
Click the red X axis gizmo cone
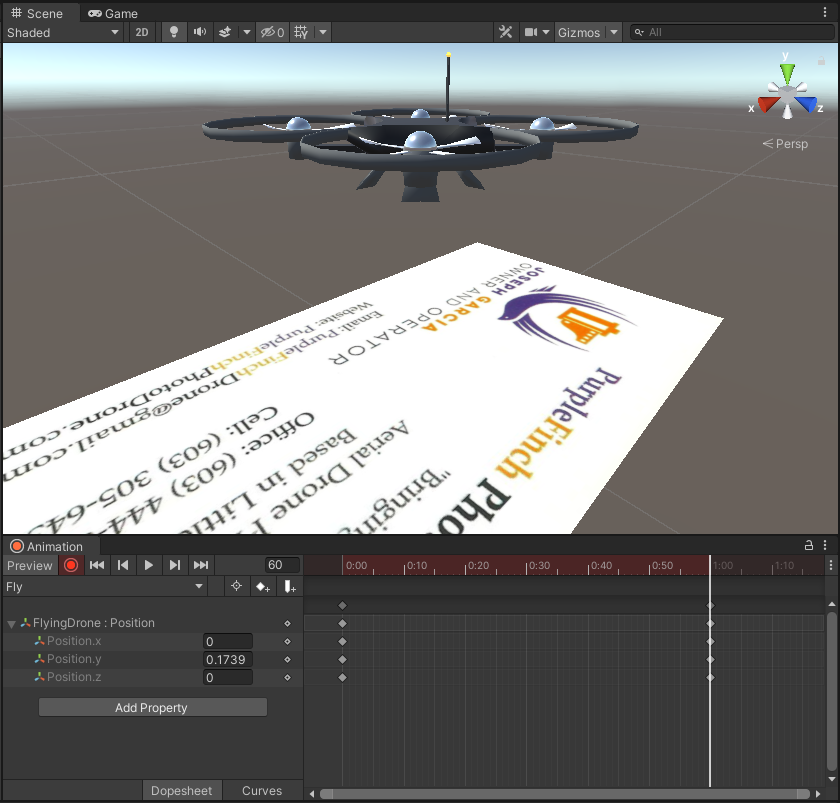pyautogui.click(x=768, y=103)
